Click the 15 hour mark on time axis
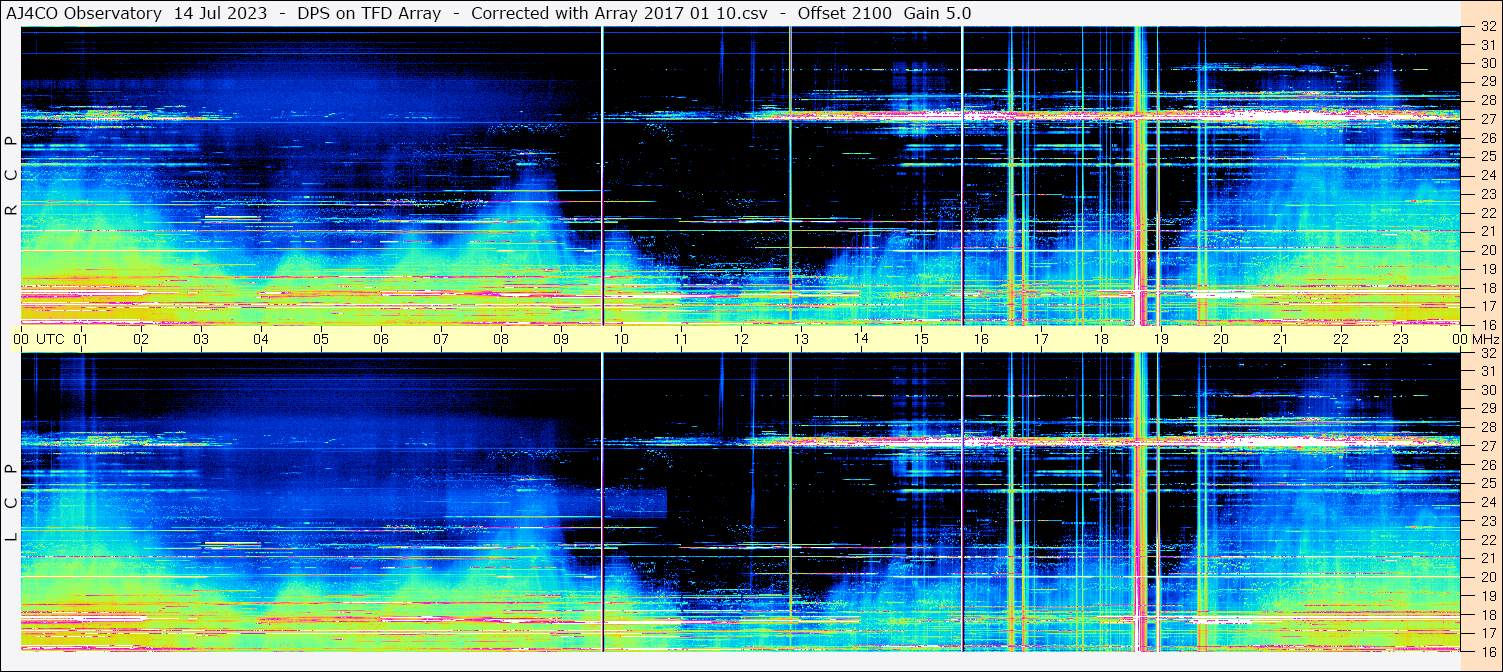1503x672 pixels. point(921,339)
